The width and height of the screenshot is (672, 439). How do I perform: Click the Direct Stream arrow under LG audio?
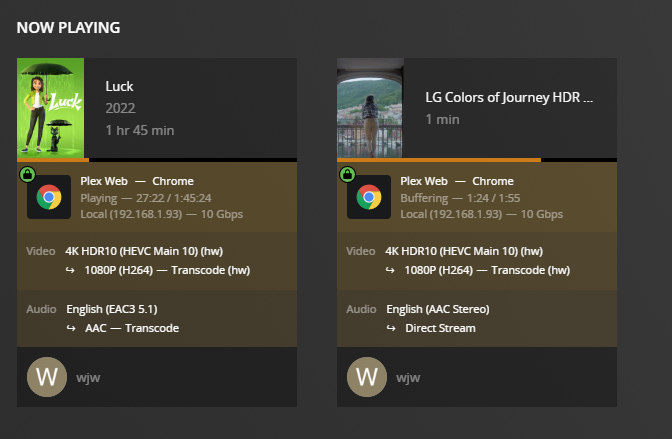point(390,328)
